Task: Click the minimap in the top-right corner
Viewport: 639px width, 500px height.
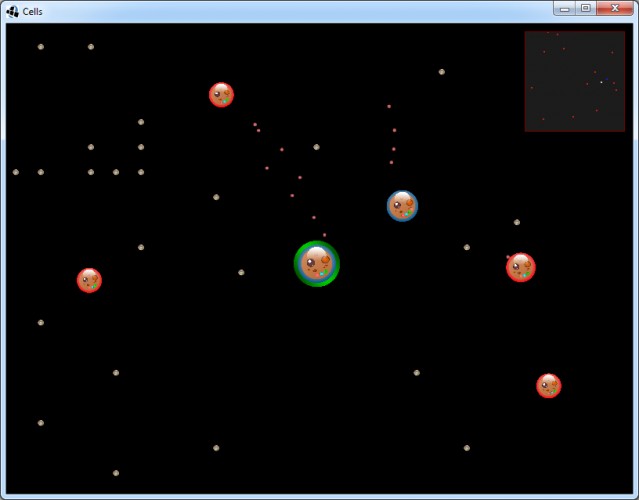Action: pyautogui.click(x=575, y=81)
